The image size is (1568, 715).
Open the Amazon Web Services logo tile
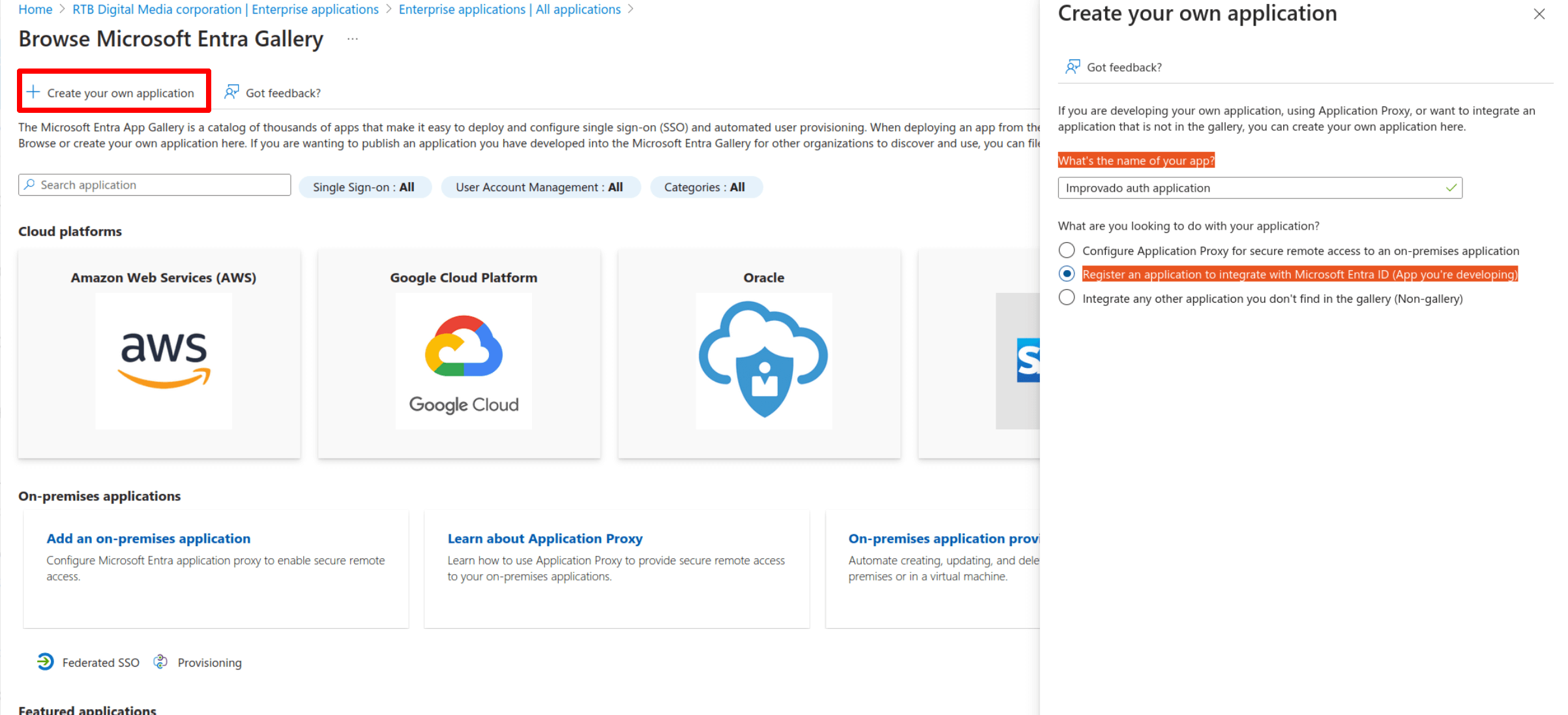coord(164,361)
